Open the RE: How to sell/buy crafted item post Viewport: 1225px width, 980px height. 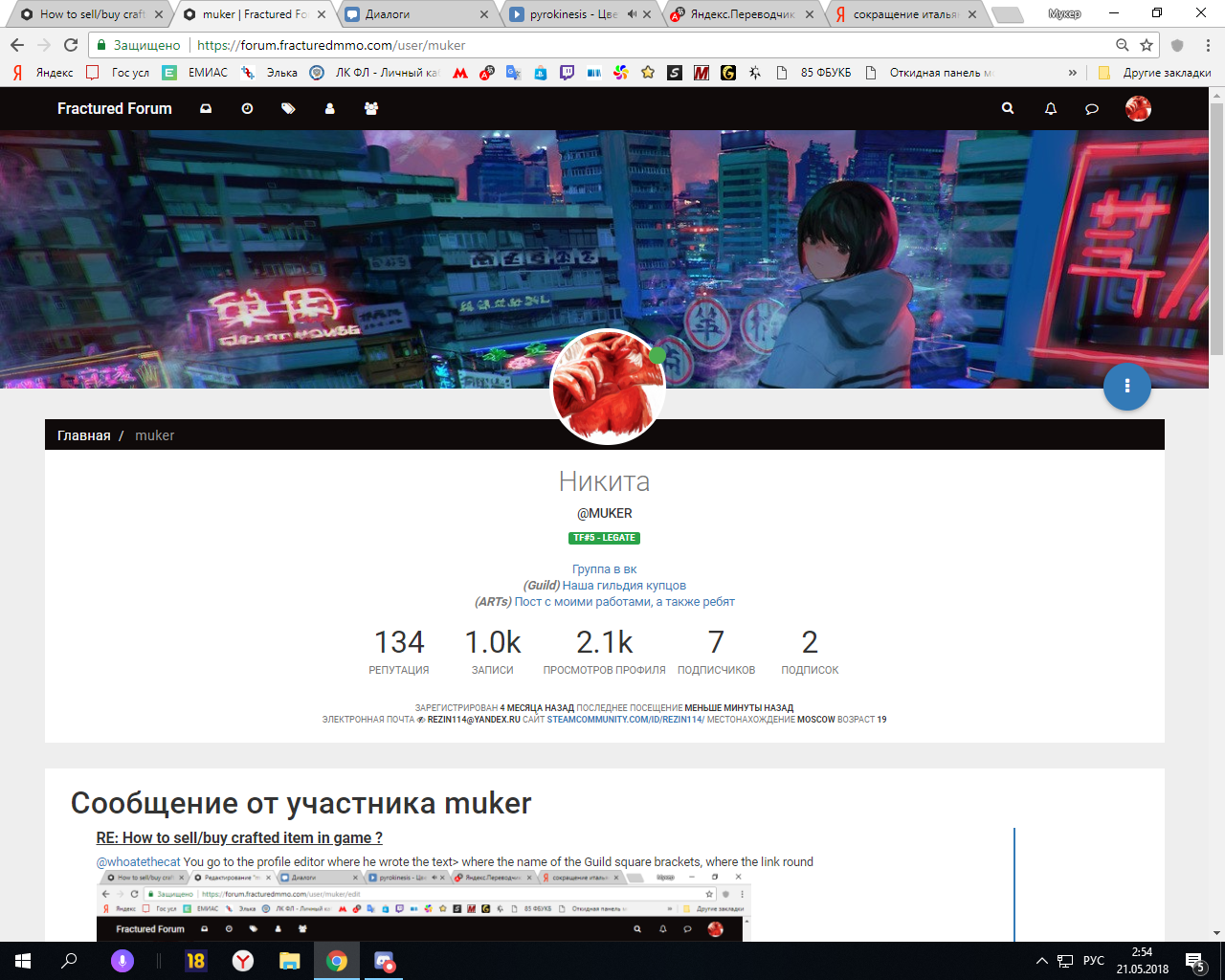tap(239, 837)
